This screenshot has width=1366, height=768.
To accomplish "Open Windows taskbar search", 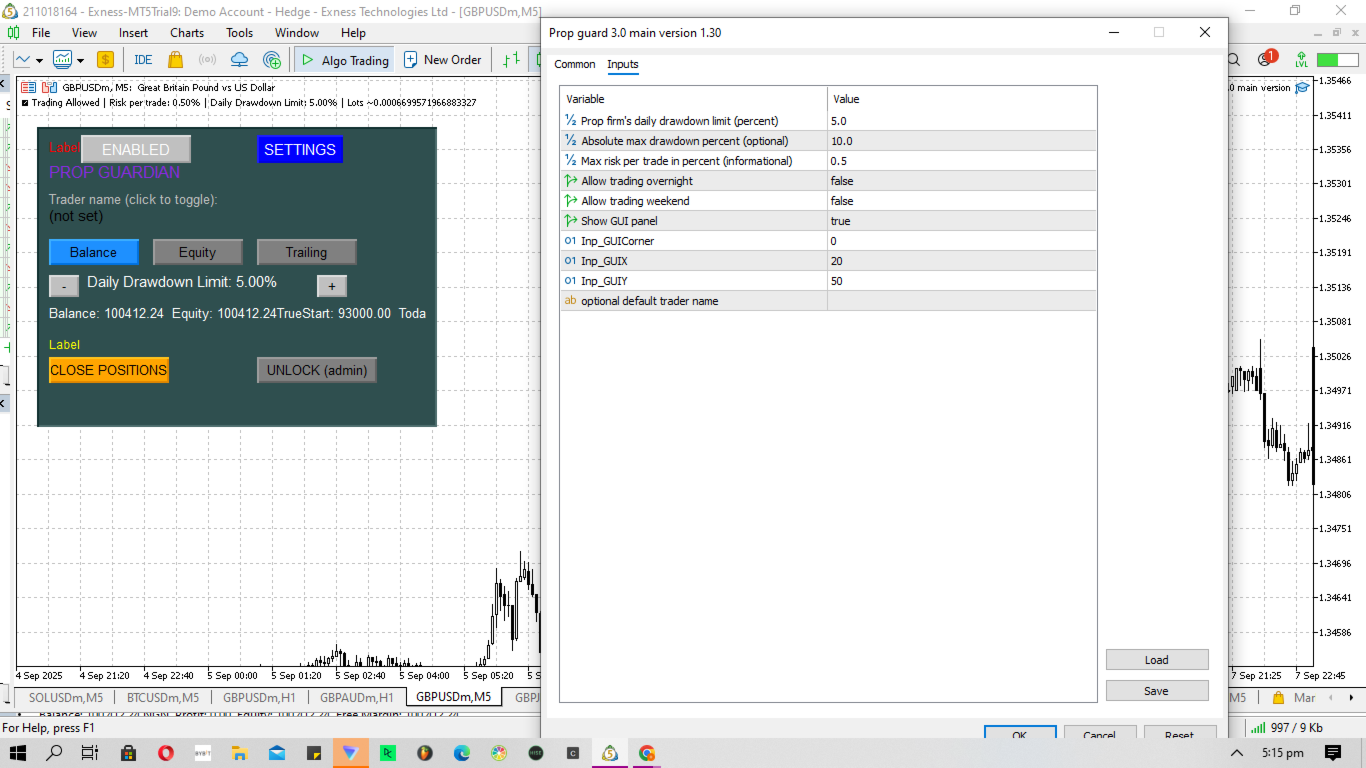I will (55, 753).
